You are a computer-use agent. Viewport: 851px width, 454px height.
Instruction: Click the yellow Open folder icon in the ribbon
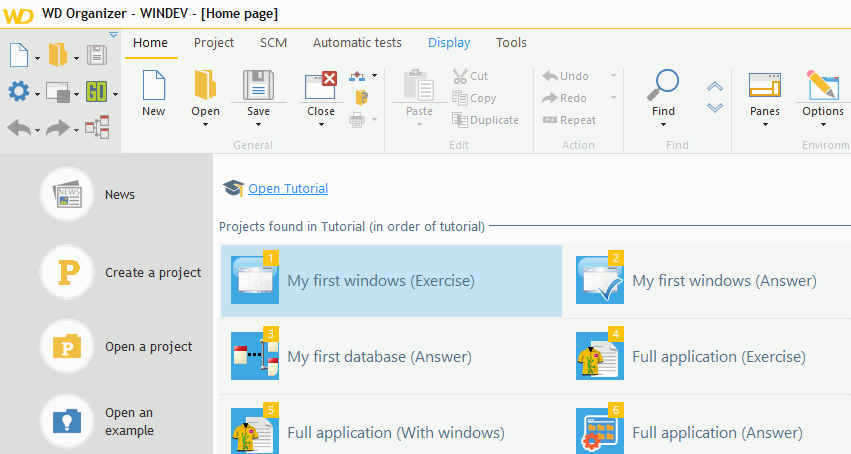click(x=205, y=85)
